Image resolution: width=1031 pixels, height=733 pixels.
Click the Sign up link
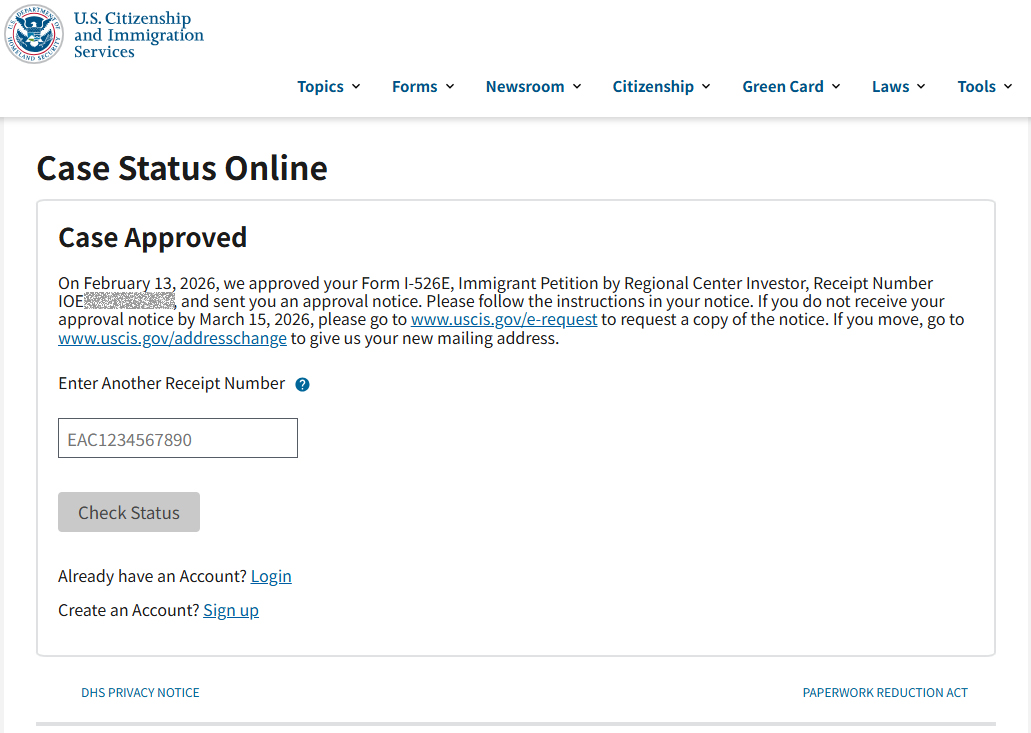click(231, 611)
